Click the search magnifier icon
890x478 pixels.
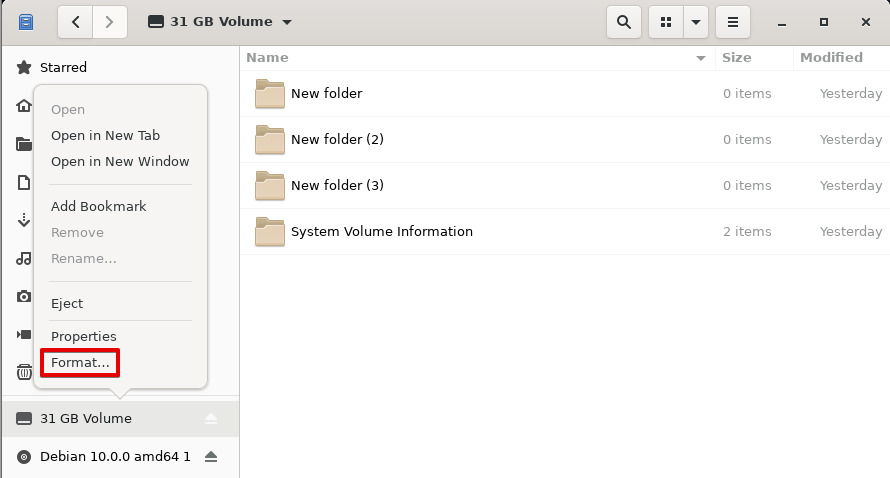coord(624,22)
